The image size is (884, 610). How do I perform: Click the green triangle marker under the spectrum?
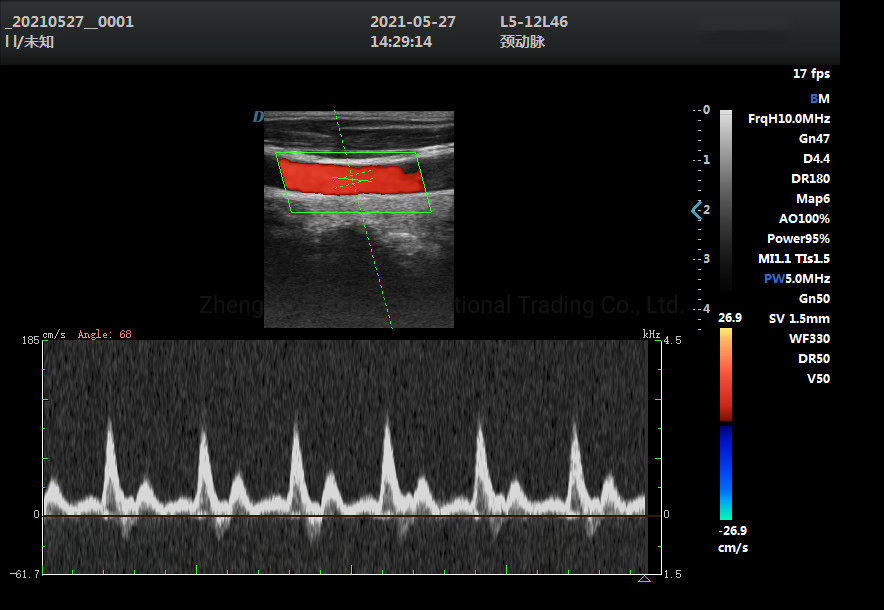point(644,578)
